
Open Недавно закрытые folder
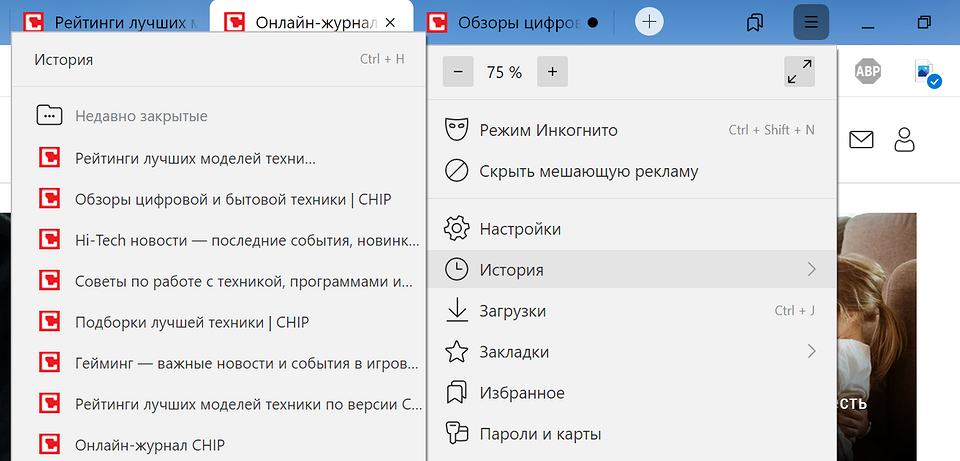[141, 116]
